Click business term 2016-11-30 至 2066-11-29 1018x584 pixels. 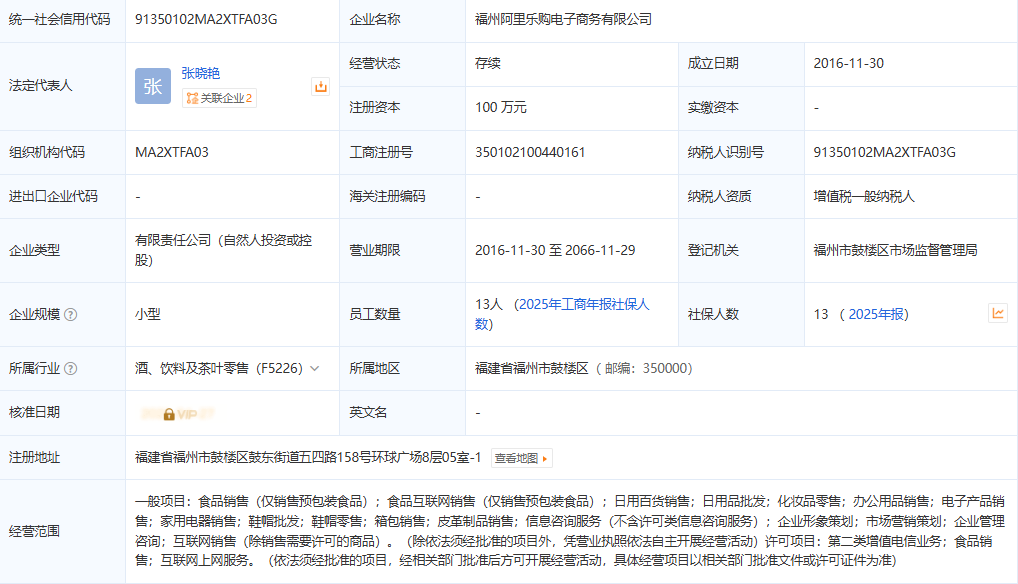[555, 250]
